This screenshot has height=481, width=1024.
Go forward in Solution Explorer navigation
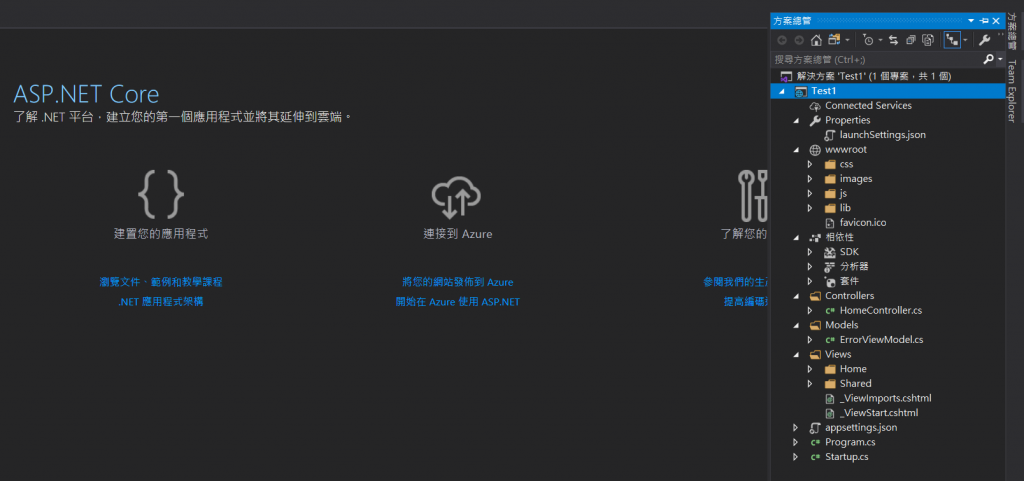point(799,40)
